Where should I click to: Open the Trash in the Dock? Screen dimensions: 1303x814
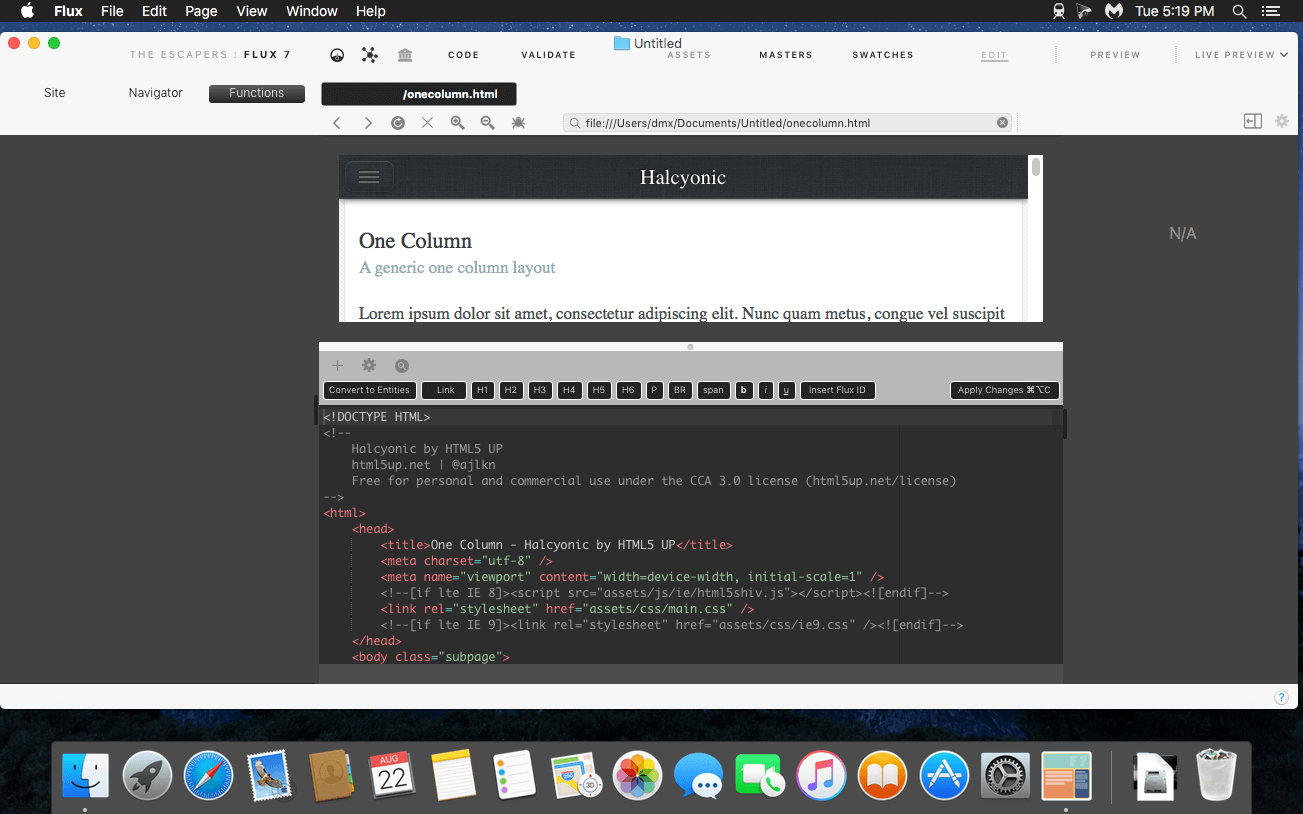click(1214, 776)
